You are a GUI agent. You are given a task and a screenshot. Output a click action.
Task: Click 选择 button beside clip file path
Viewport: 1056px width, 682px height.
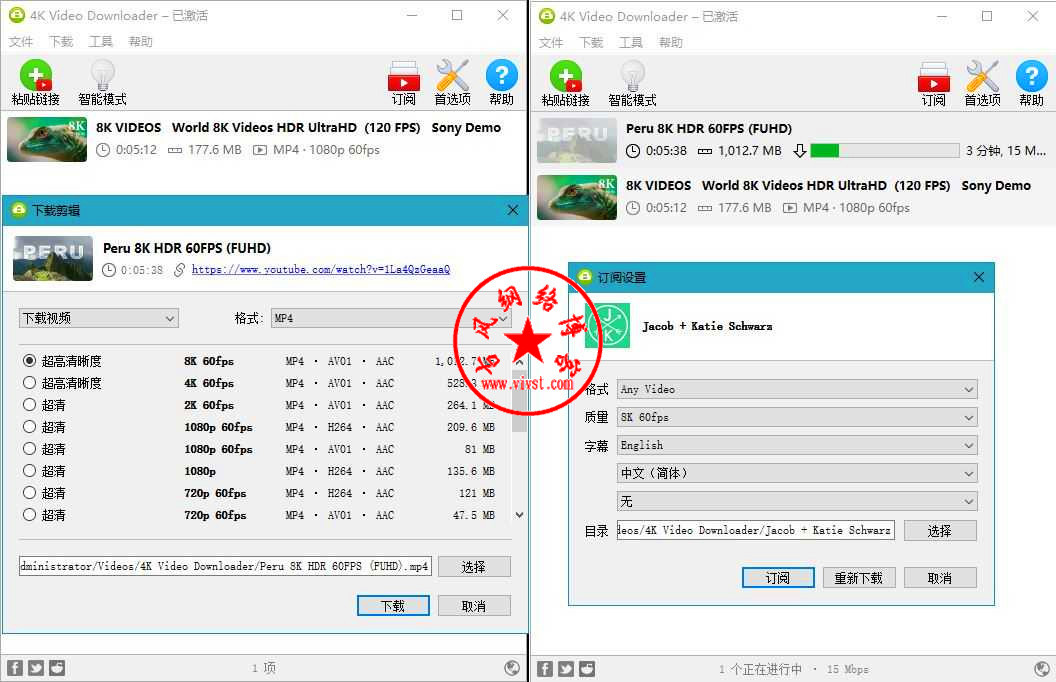474,567
